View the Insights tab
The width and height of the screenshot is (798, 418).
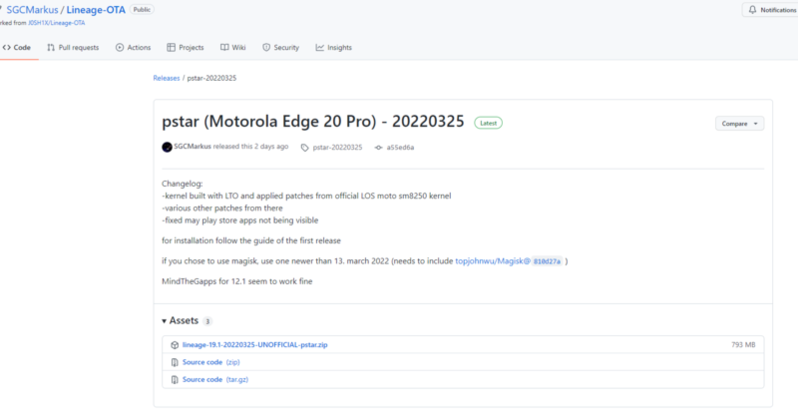click(x=334, y=47)
